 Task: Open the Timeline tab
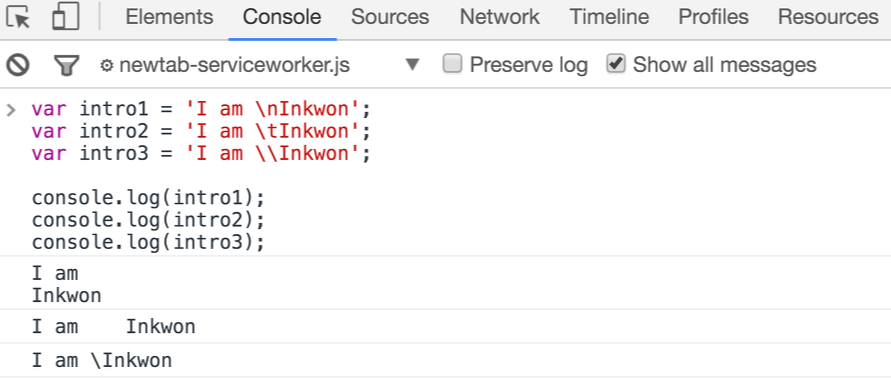pos(609,17)
